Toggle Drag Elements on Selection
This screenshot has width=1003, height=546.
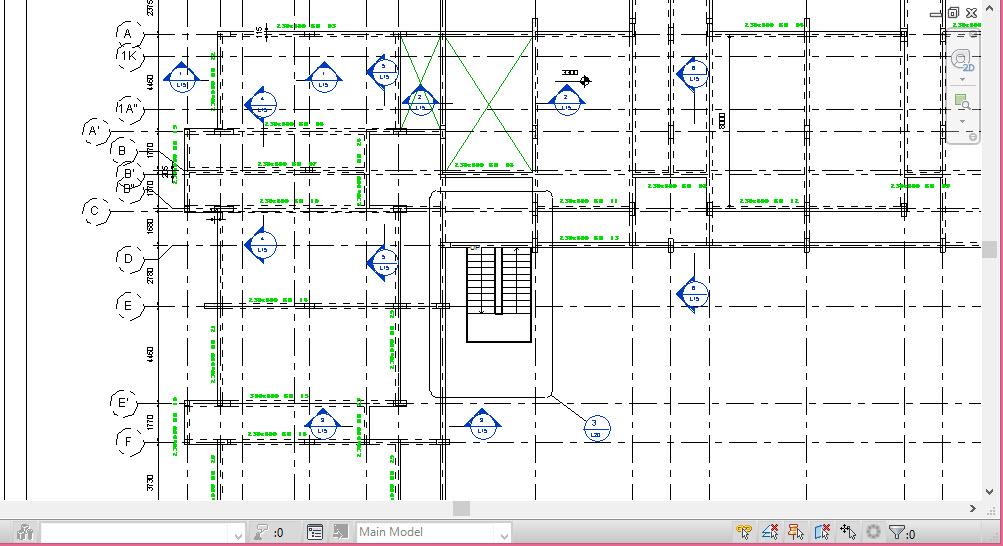click(x=848, y=532)
